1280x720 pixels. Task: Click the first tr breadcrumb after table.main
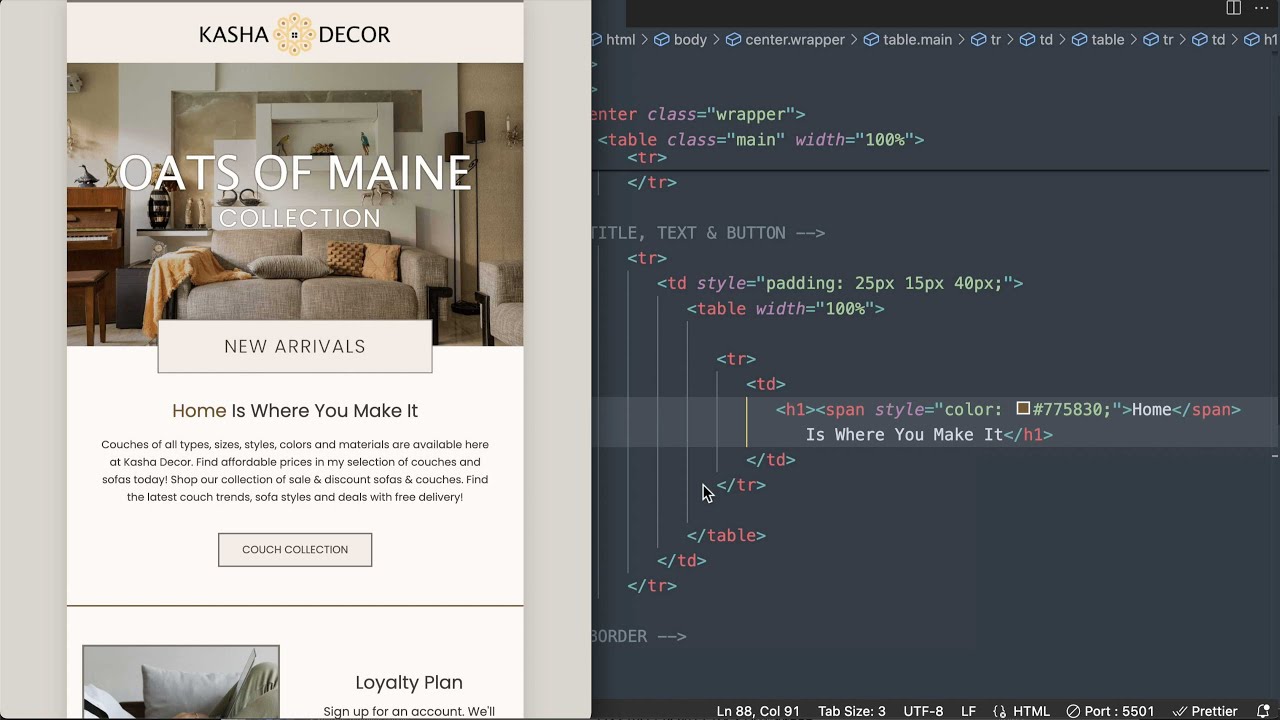(x=986, y=40)
